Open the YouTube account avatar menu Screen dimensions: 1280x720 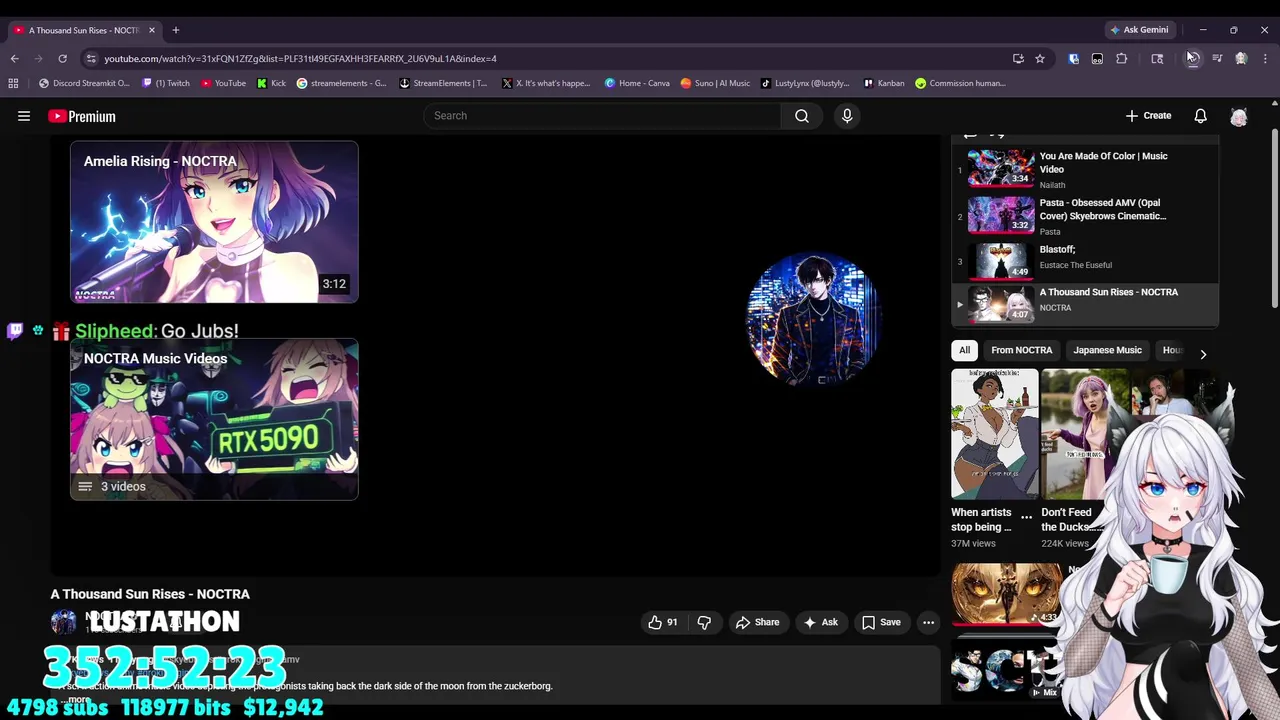1239,117
